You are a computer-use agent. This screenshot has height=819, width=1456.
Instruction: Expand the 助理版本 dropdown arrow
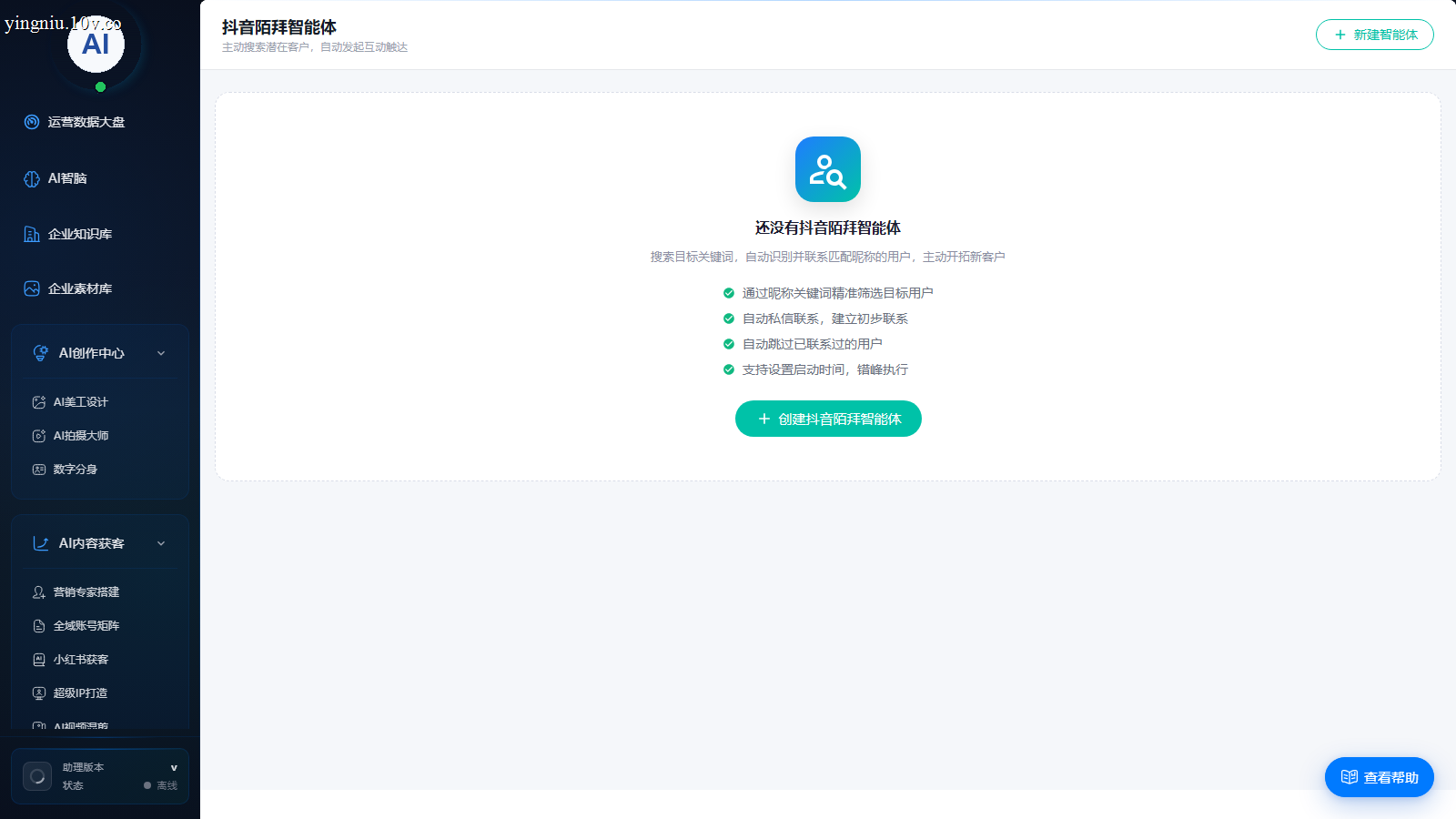174,768
